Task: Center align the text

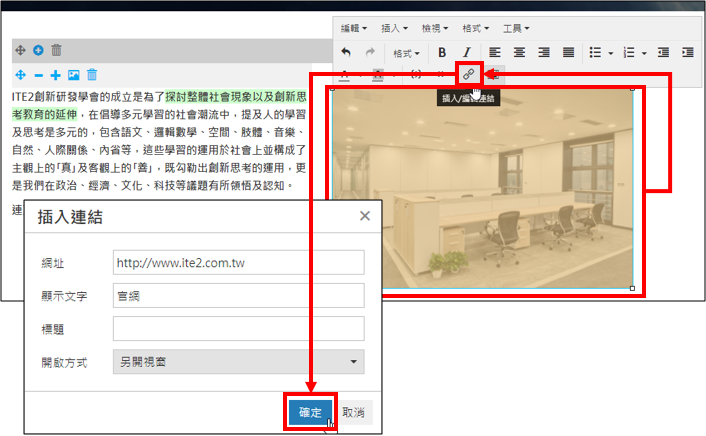Action: 520,53
